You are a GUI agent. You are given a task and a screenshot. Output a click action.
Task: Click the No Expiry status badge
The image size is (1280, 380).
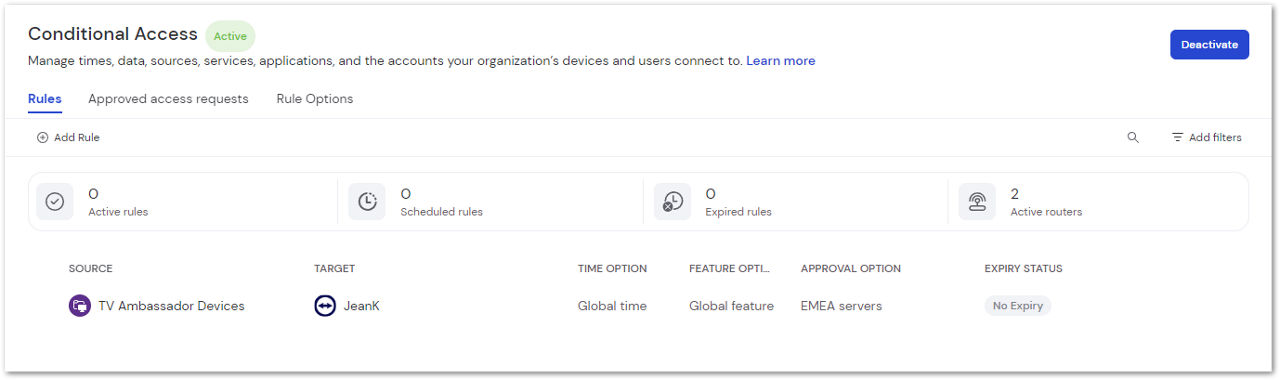pyautogui.click(x=1018, y=306)
